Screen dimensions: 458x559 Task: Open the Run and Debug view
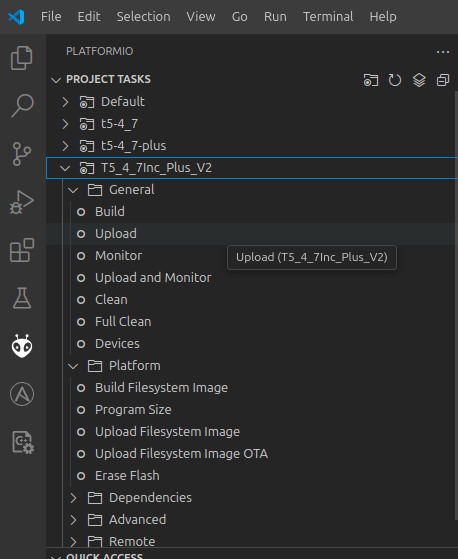[22, 202]
